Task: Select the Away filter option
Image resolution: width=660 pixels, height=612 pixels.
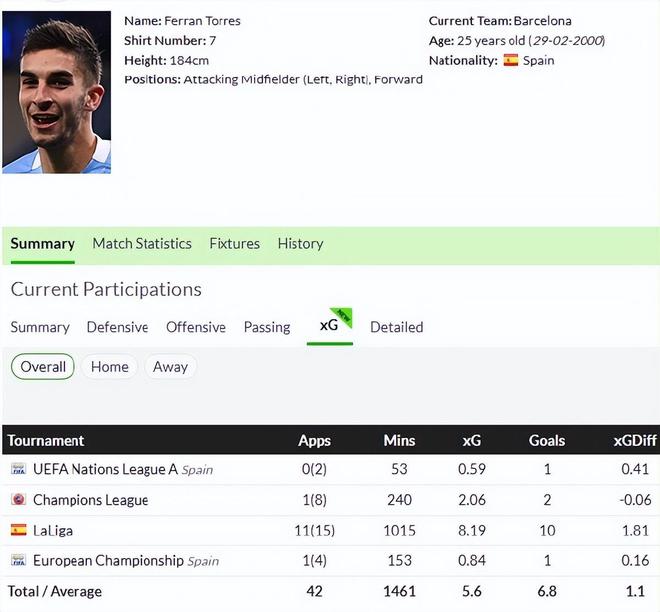Action: [x=170, y=367]
